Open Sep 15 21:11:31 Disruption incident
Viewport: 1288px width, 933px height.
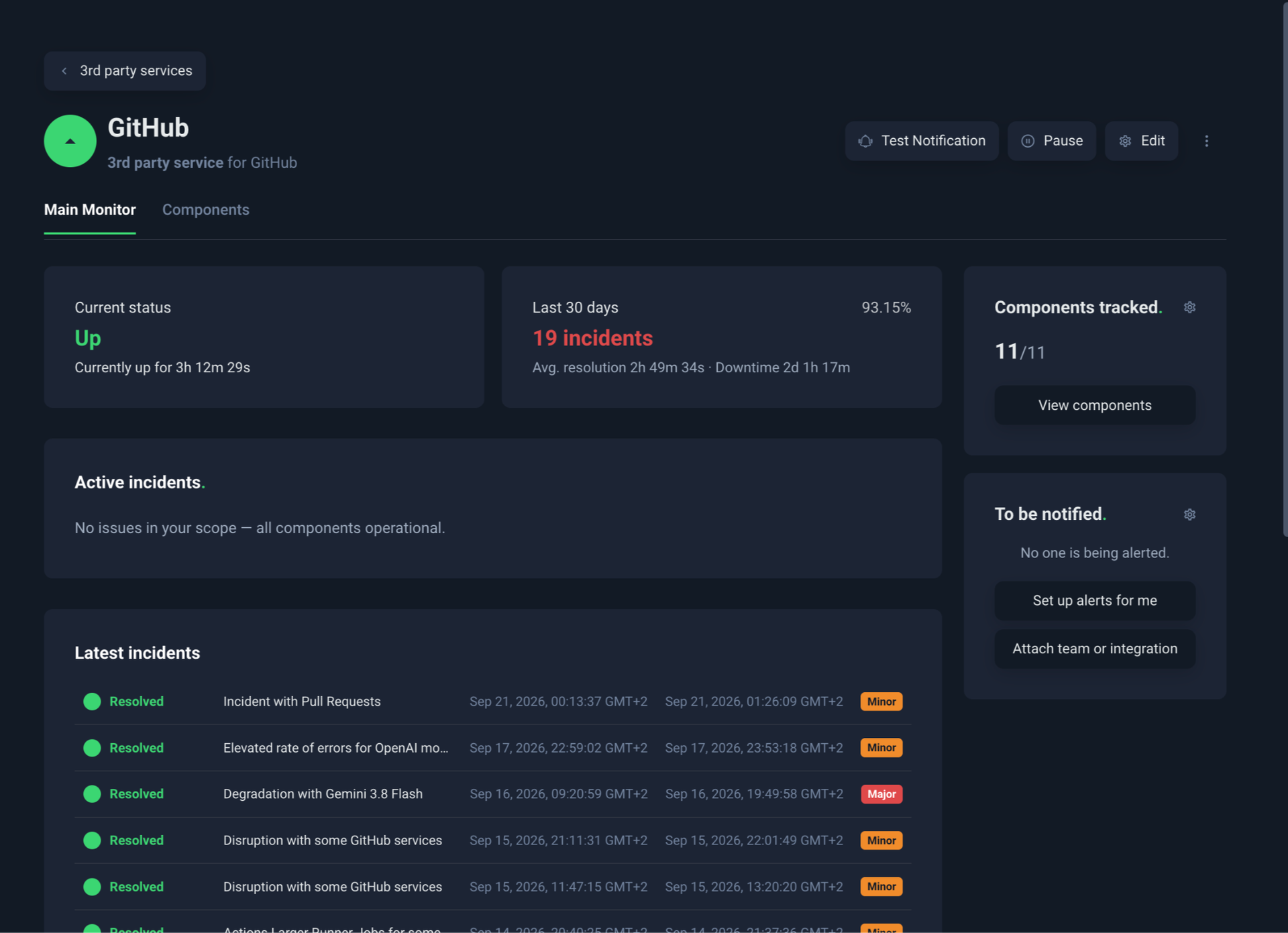(493, 840)
